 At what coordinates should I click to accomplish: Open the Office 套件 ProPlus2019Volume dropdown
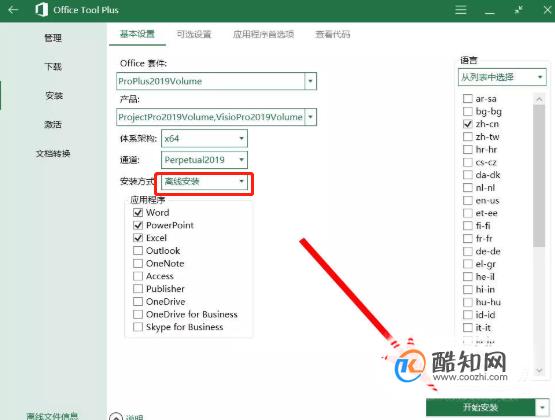point(216,81)
